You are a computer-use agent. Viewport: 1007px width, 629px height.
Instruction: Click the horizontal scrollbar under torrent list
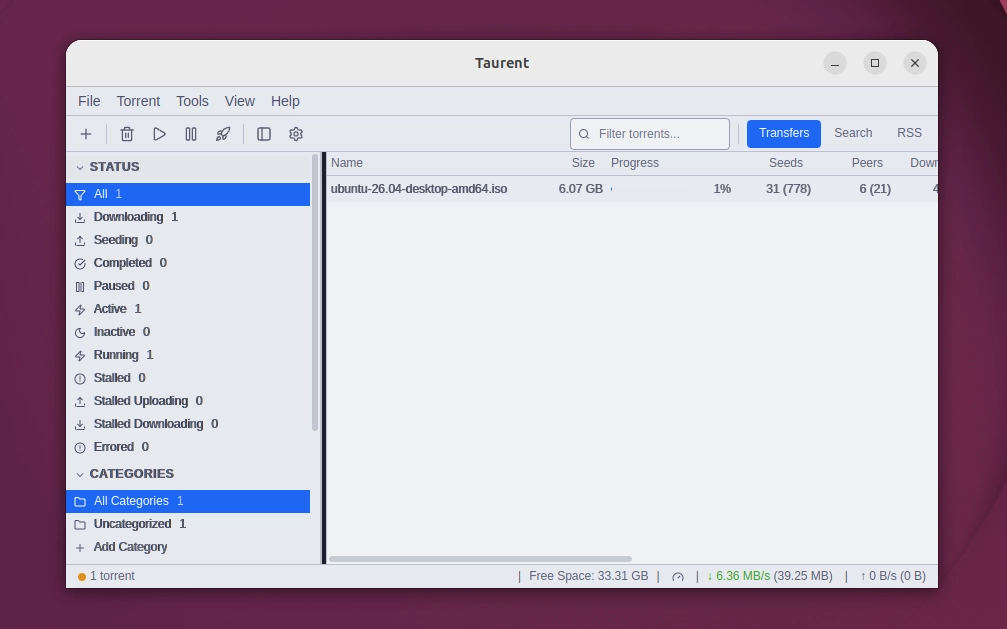click(x=480, y=559)
